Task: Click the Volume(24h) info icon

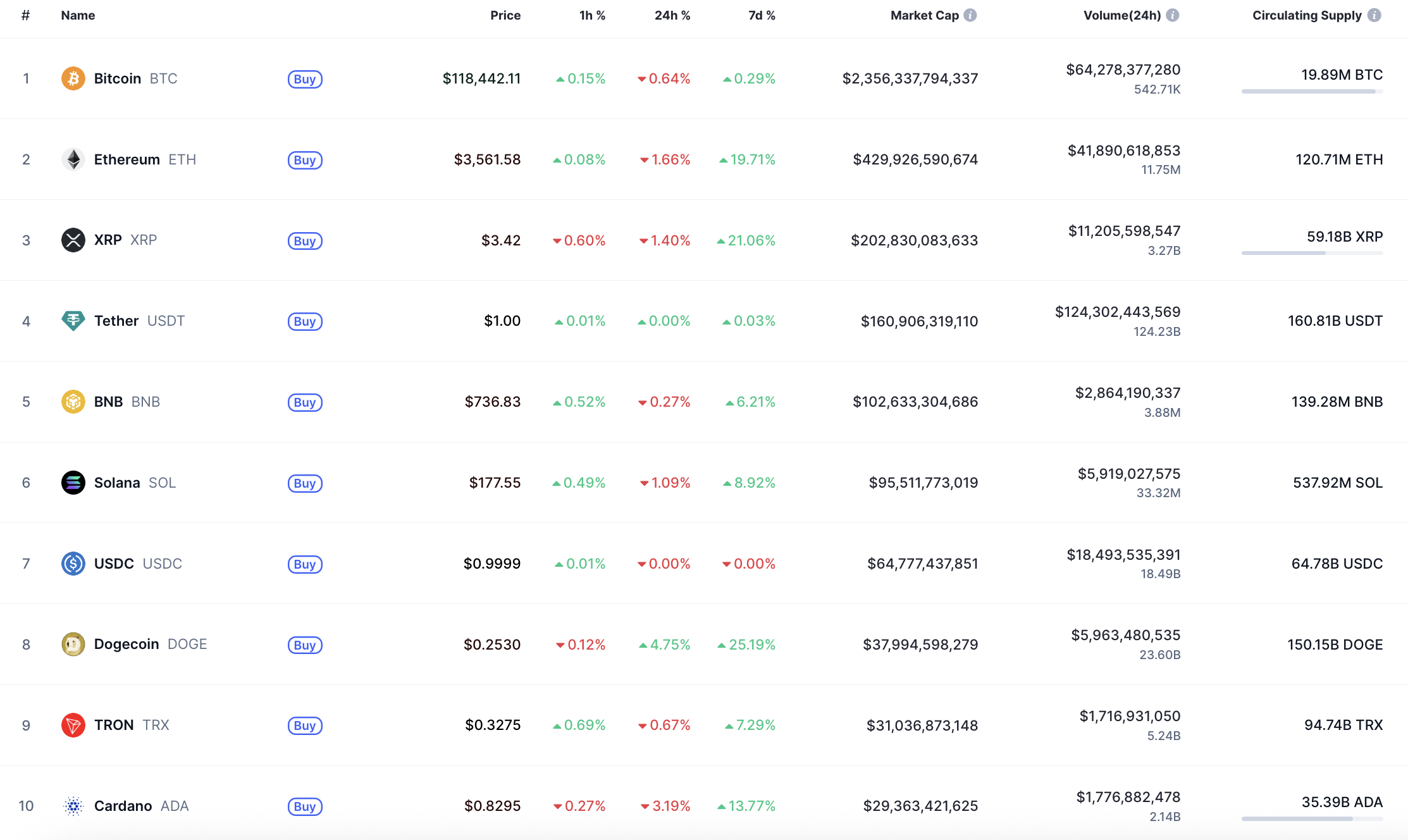Action: [x=1173, y=15]
